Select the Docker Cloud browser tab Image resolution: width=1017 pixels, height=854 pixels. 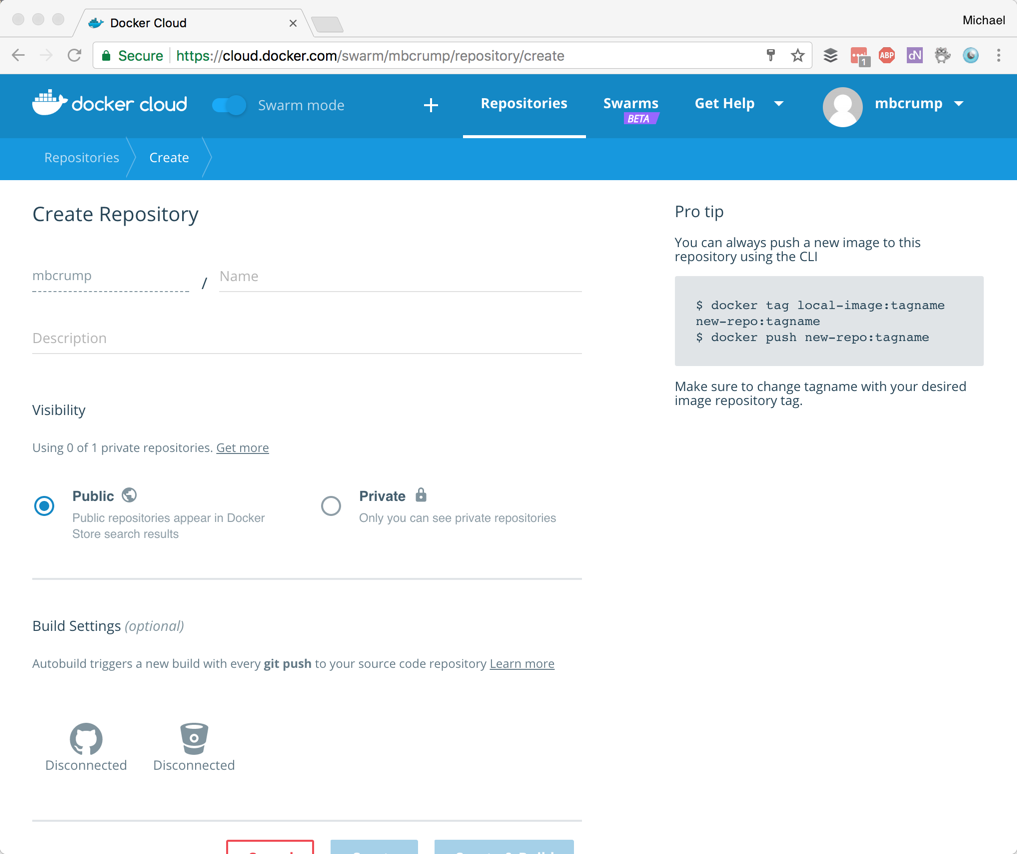[x=191, y=23]
